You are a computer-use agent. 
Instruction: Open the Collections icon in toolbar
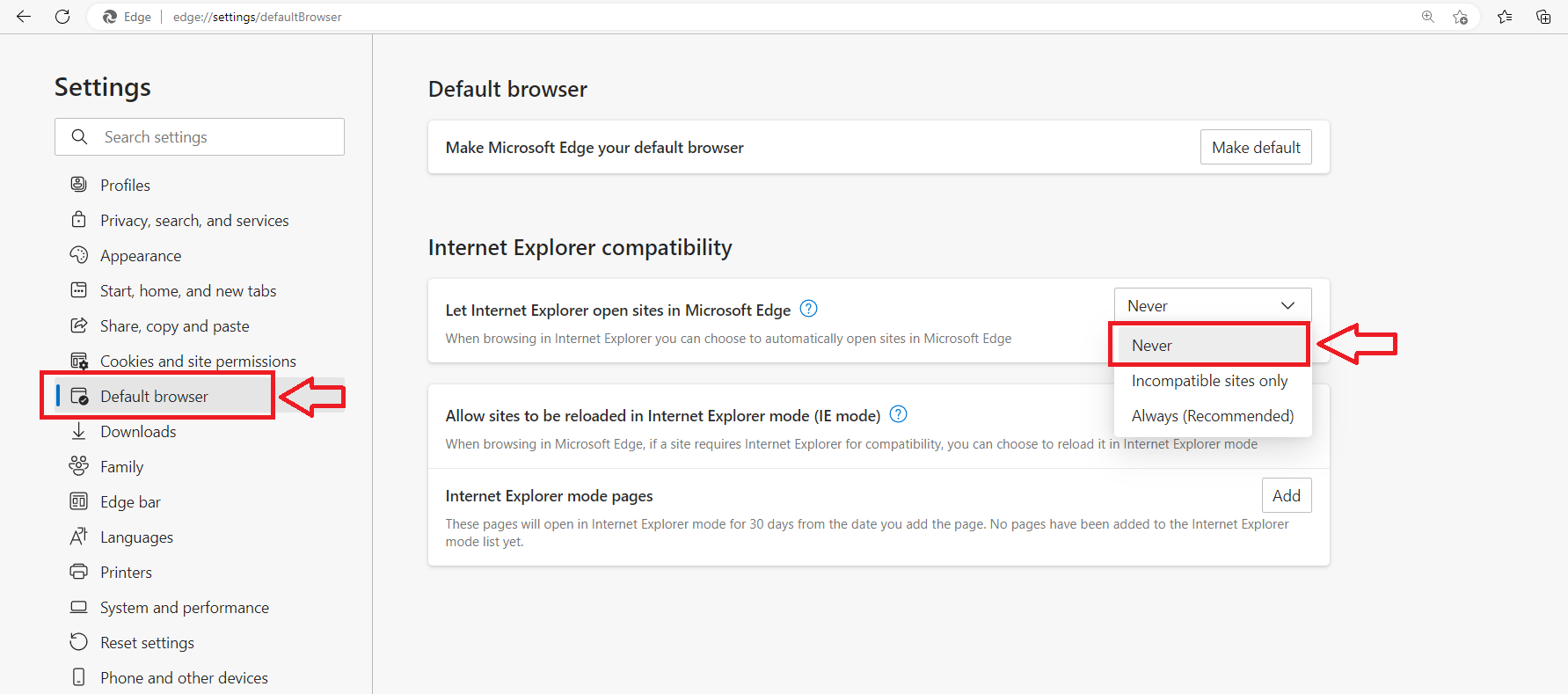[1543, 17]
